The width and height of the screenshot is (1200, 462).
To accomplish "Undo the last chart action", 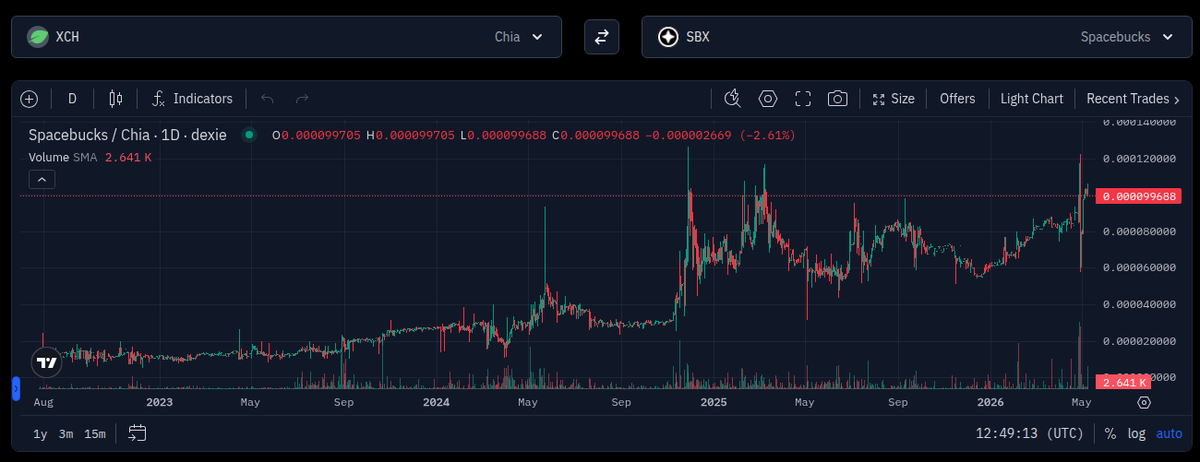I will pos(267,99).
